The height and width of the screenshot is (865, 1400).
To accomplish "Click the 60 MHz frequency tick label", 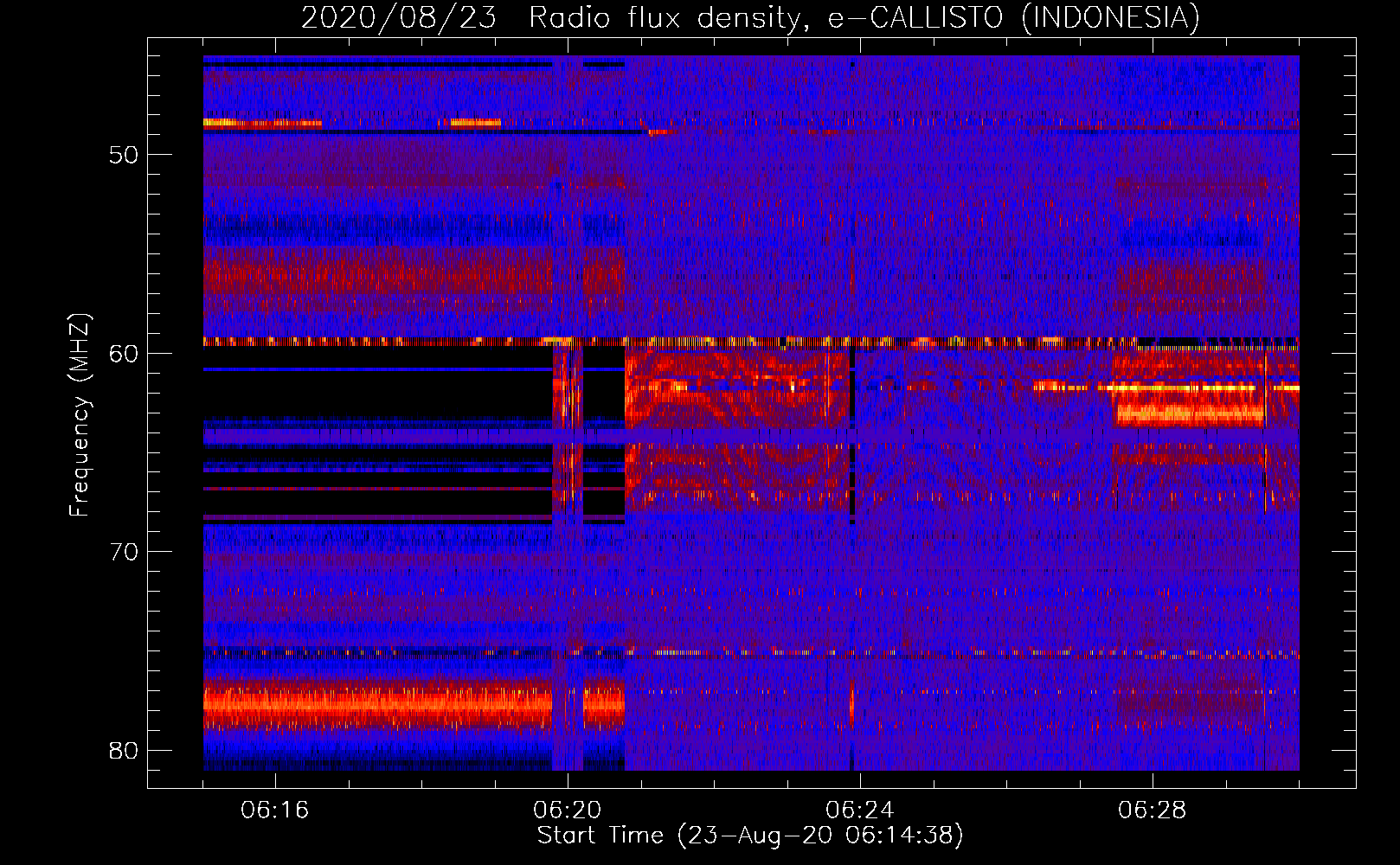I will [124, 354].
